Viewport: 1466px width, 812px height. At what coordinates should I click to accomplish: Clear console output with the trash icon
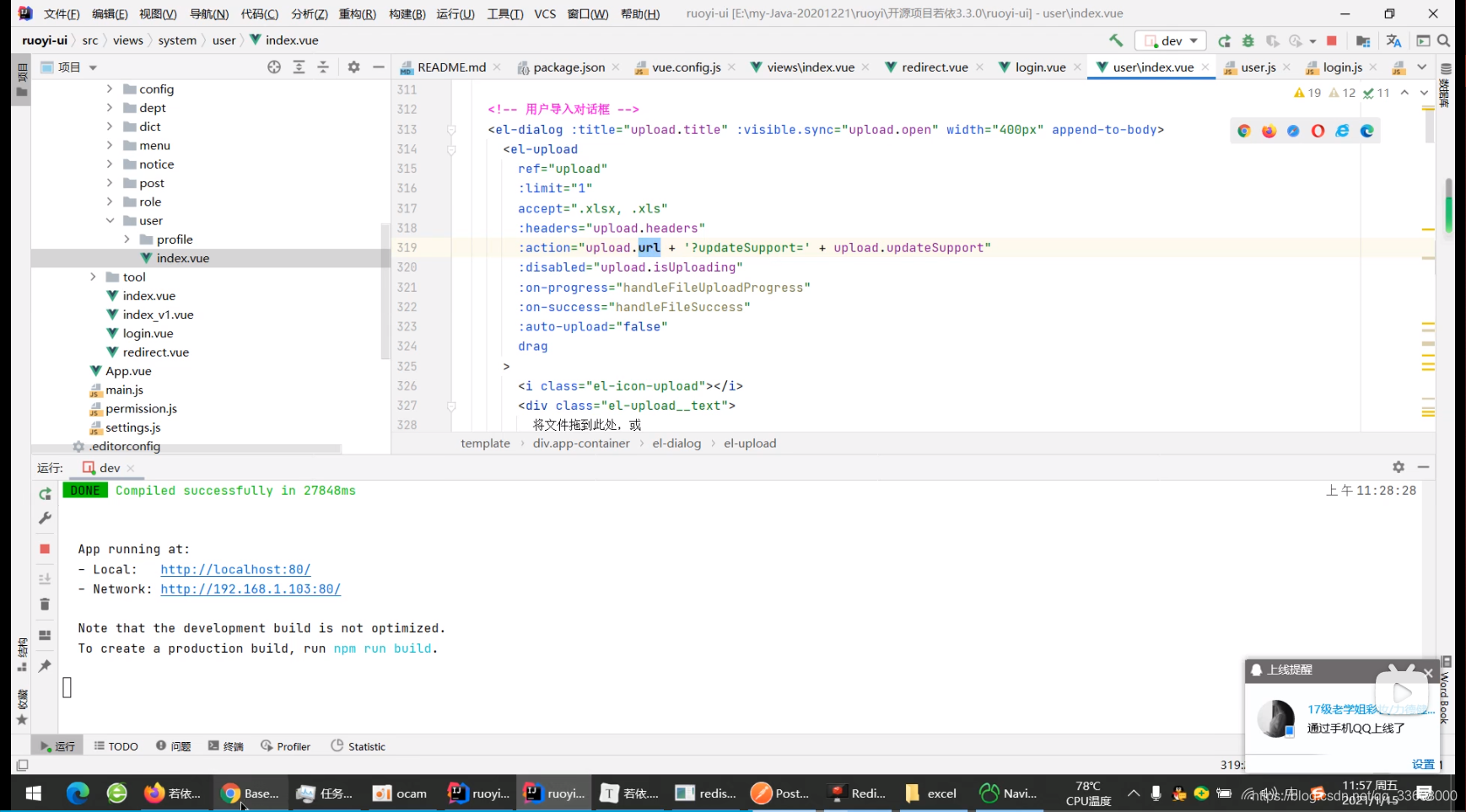click(x=45, y=605)
